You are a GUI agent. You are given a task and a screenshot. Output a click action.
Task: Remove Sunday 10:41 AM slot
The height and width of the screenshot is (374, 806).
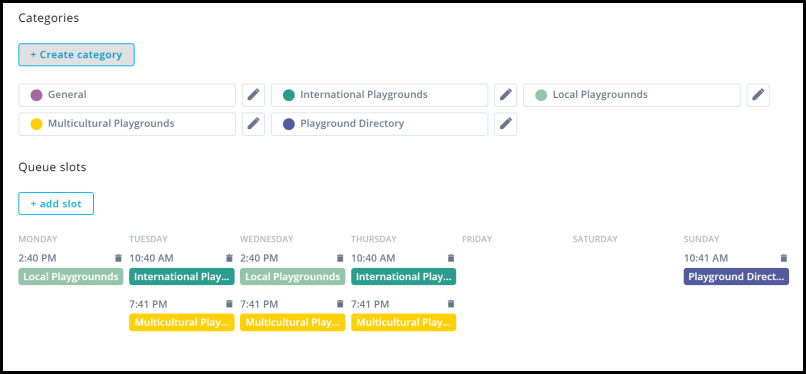click(x=784, y=258)
